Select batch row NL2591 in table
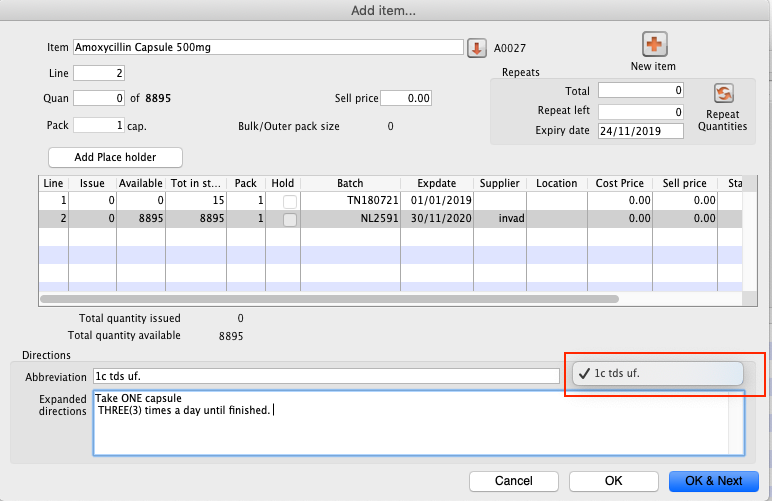The width and height of the screenshot is (772, 501). pos(350,218)
